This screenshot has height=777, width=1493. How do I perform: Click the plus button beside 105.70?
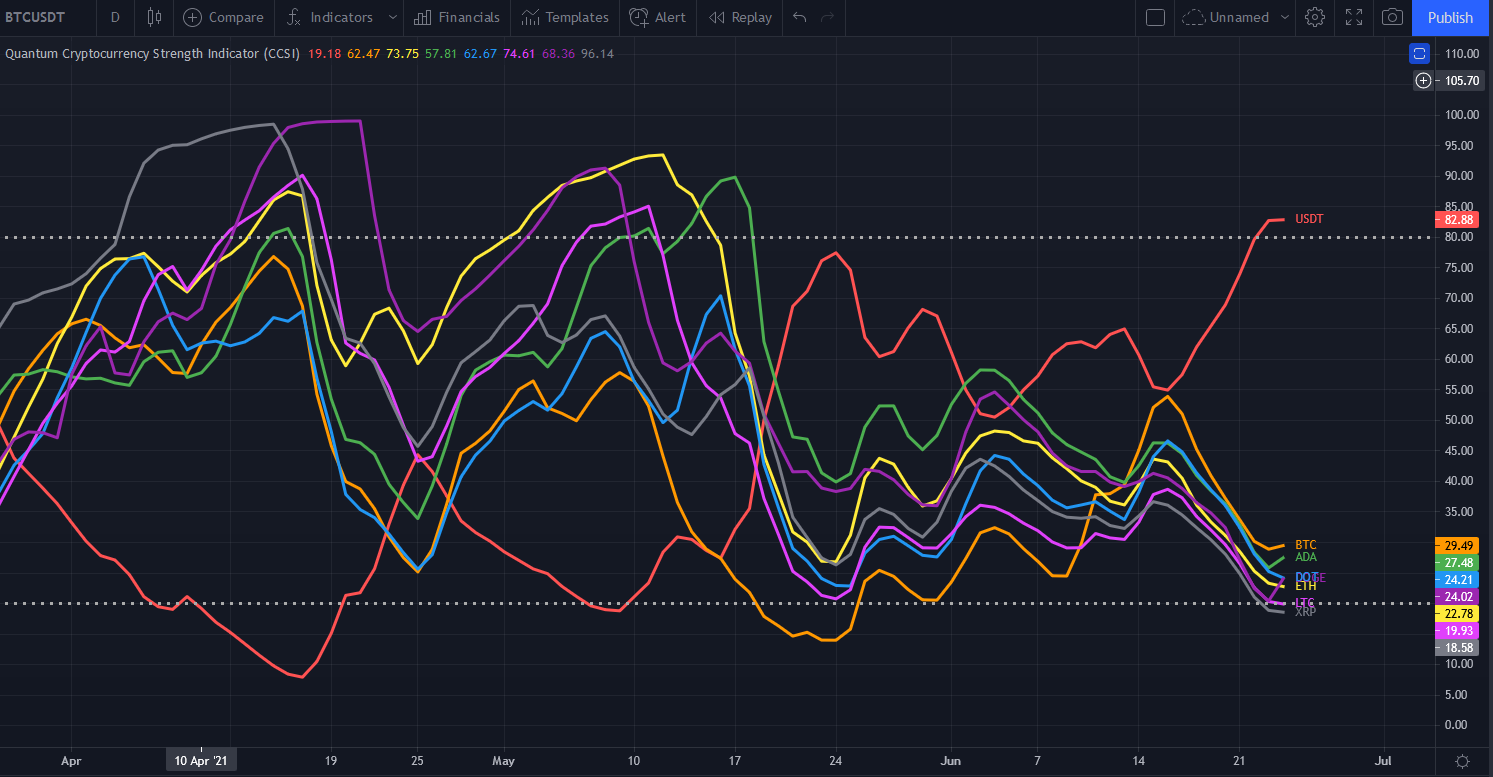tap(1424, 80)
